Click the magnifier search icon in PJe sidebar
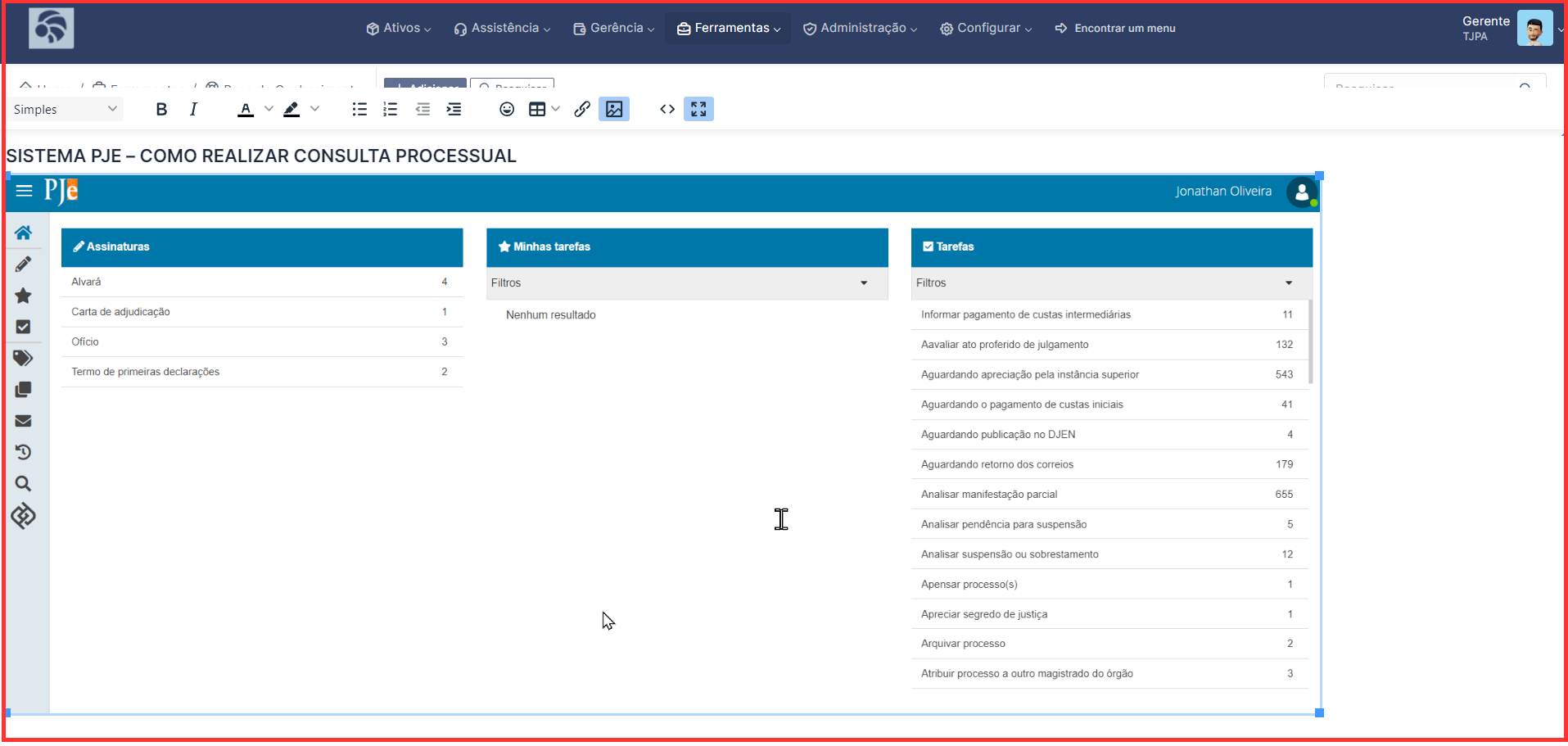 24,484
